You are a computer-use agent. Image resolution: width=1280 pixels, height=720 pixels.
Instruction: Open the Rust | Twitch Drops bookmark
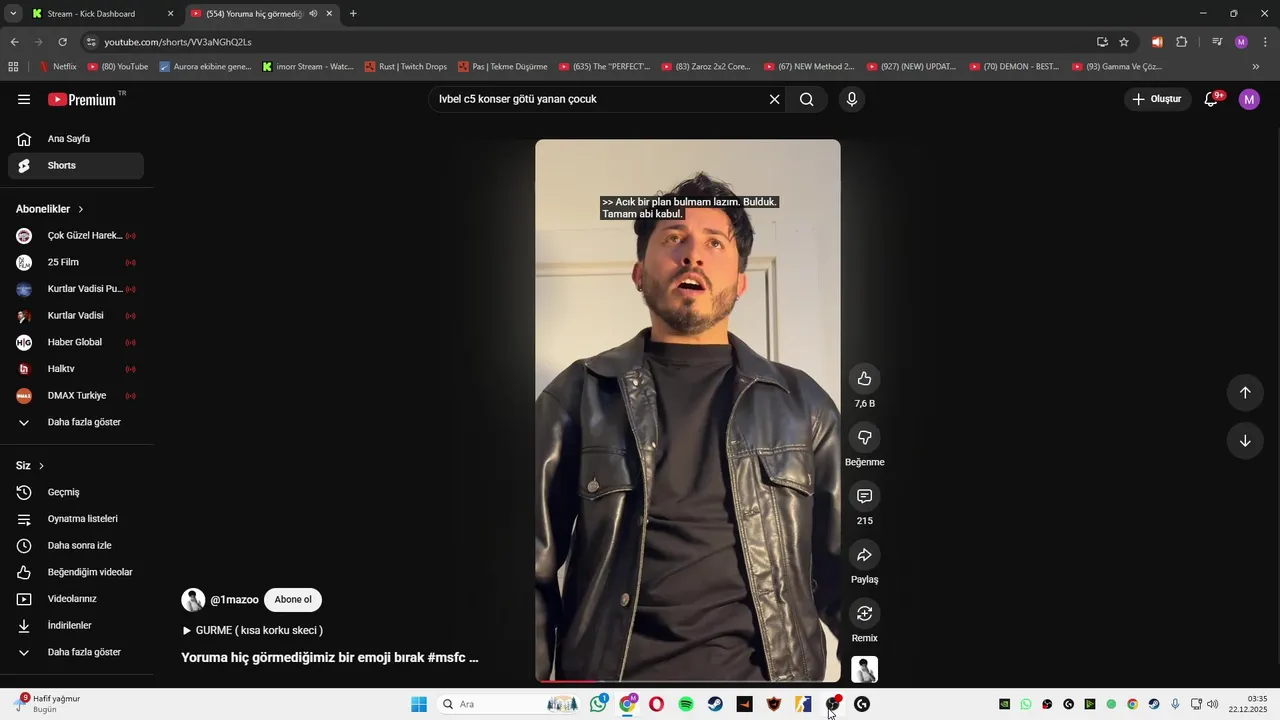point(406,67)
